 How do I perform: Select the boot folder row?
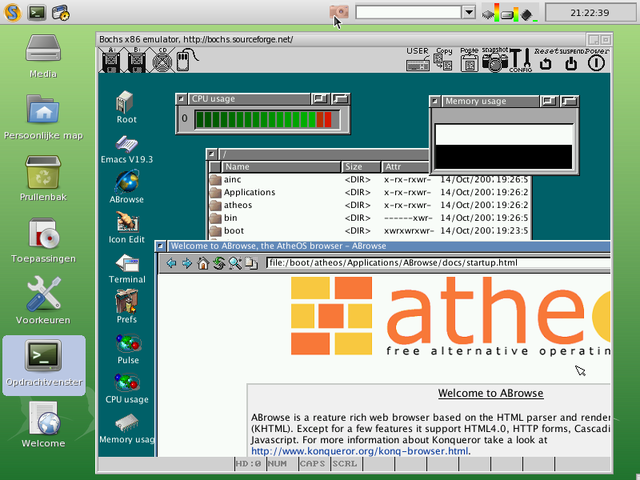coord(369,231)
